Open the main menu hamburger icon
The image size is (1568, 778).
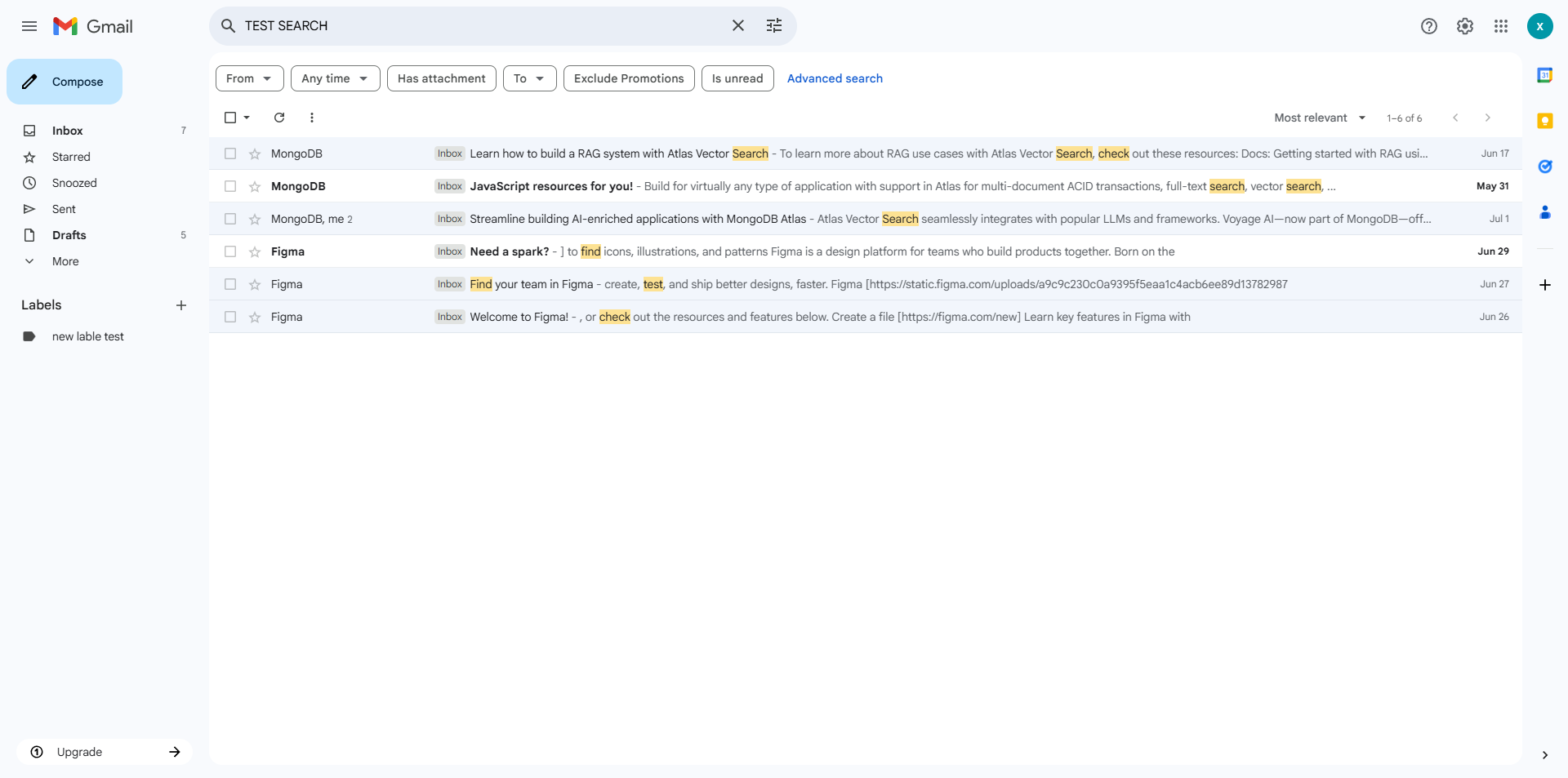click(x=29, y=26)
